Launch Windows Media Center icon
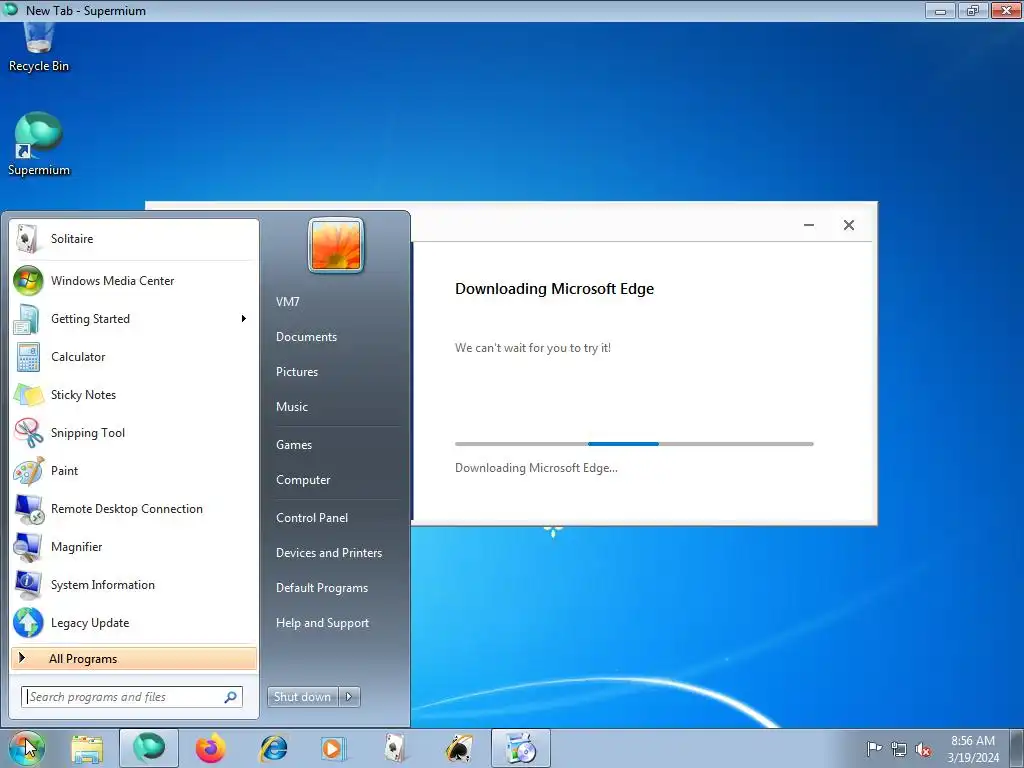 [28, 281]
